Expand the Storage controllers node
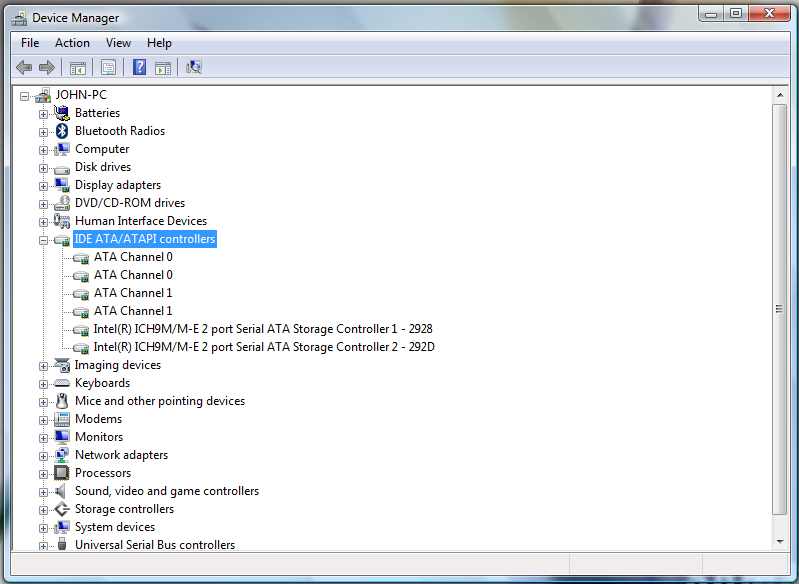 [x=43, y=510]
